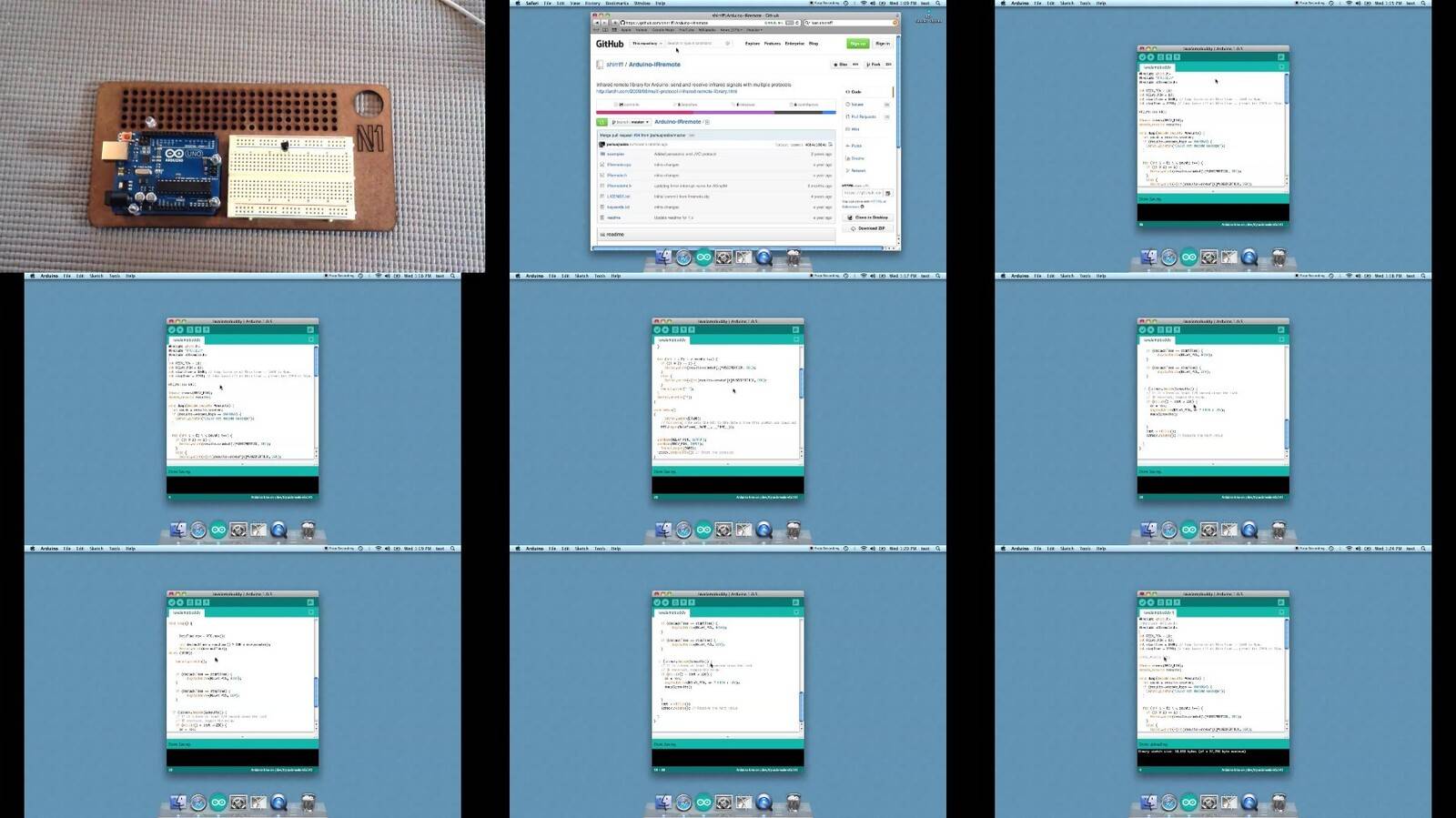1456x818 pixels.
Task: Click the Upload icon in the 1:15 PM Arduino window
Action: (x=1150, y=56)
